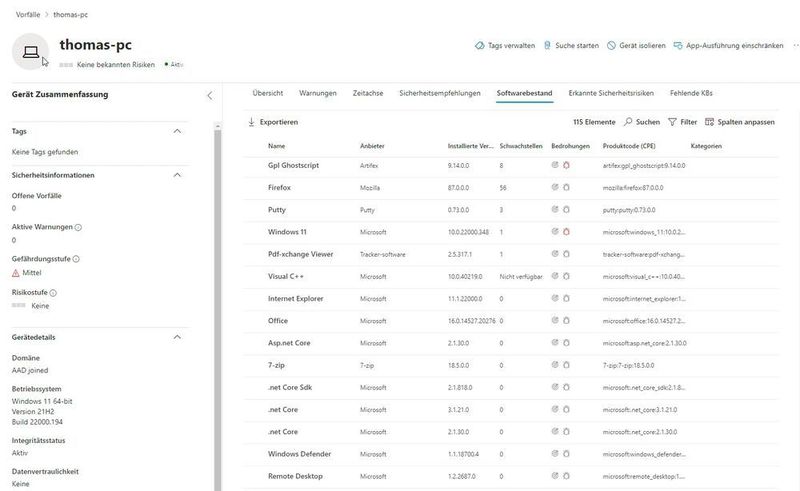
Task: Collapse the Sicherheitsinformationen section
Action: (x=177, y=175)
